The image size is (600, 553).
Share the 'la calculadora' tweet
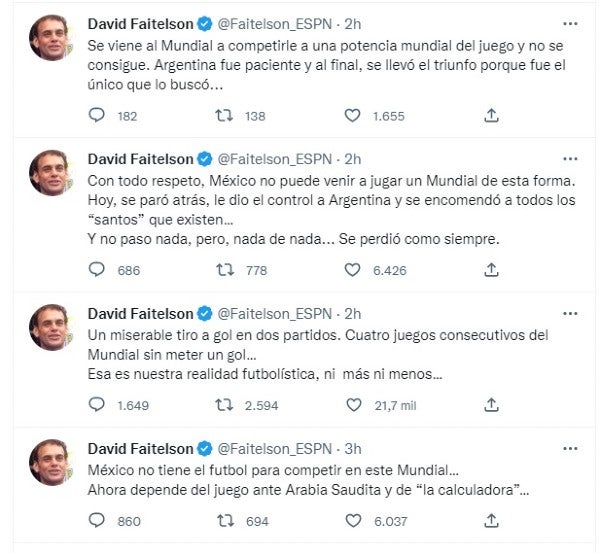[x=490, y=521]
